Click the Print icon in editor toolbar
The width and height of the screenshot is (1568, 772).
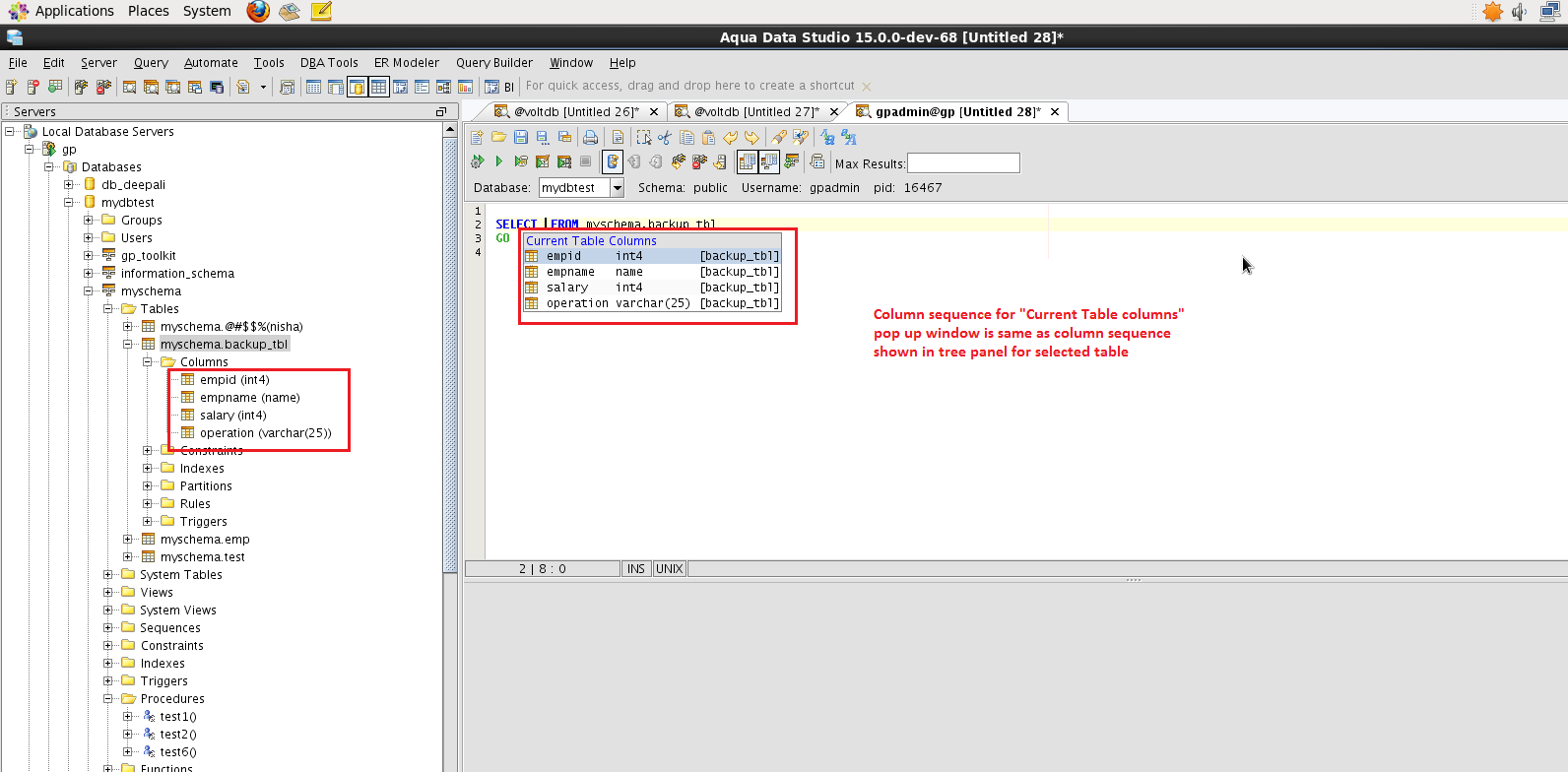590,138
